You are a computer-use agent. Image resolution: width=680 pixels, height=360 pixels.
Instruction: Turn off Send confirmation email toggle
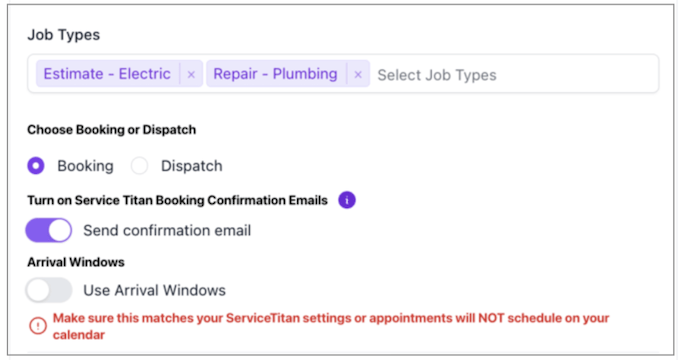coord(49,230)
